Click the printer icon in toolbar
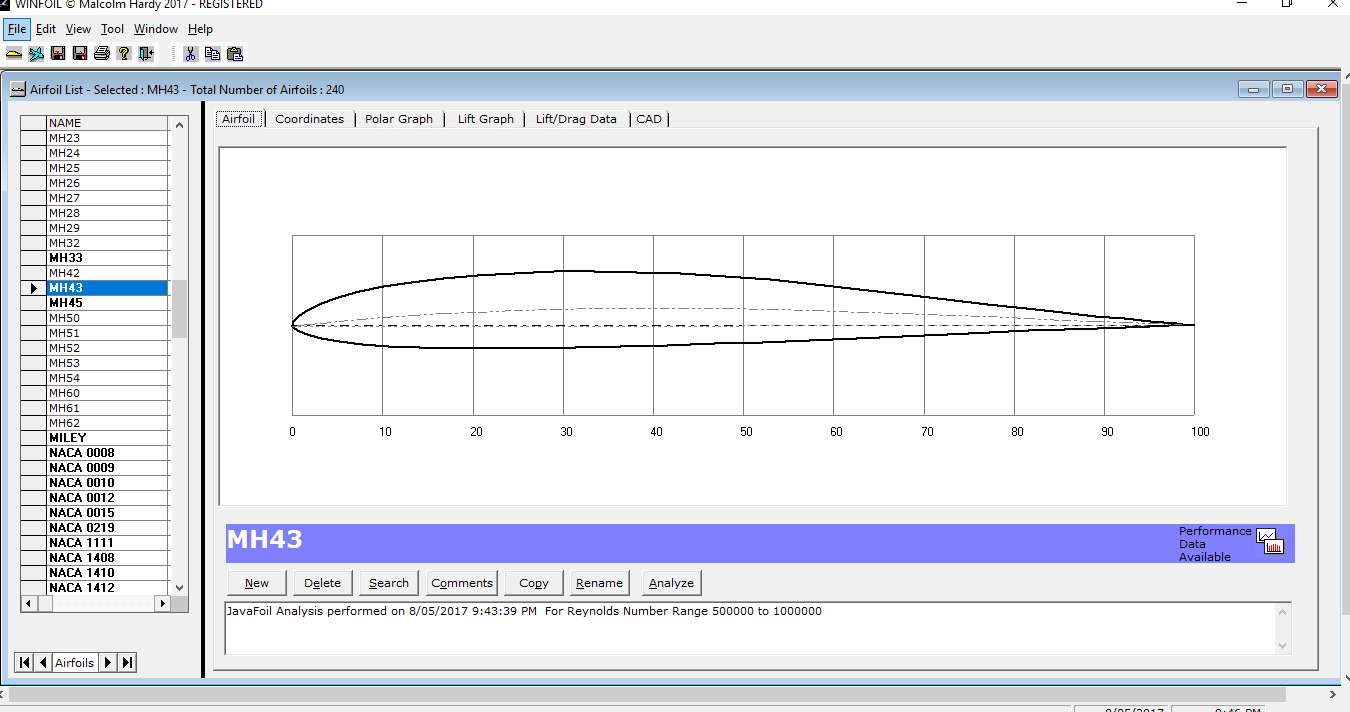 pyautogui.click(x=102, y=53)
